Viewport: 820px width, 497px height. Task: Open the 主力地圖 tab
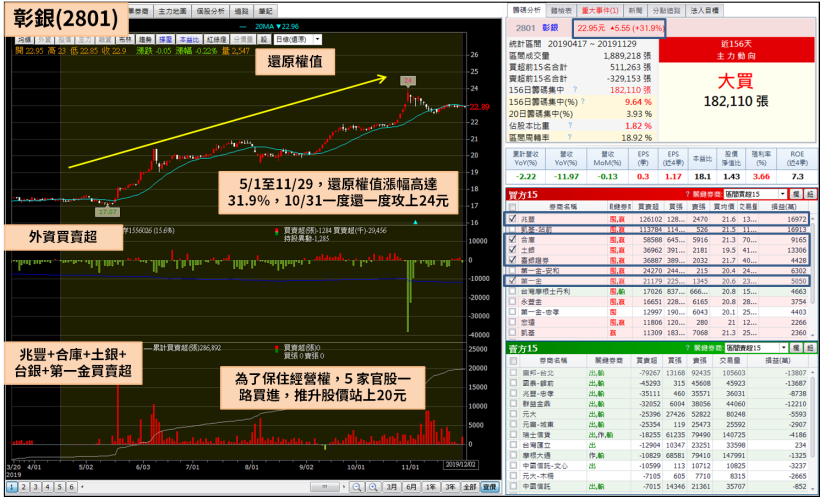click(x=172, y=11)
